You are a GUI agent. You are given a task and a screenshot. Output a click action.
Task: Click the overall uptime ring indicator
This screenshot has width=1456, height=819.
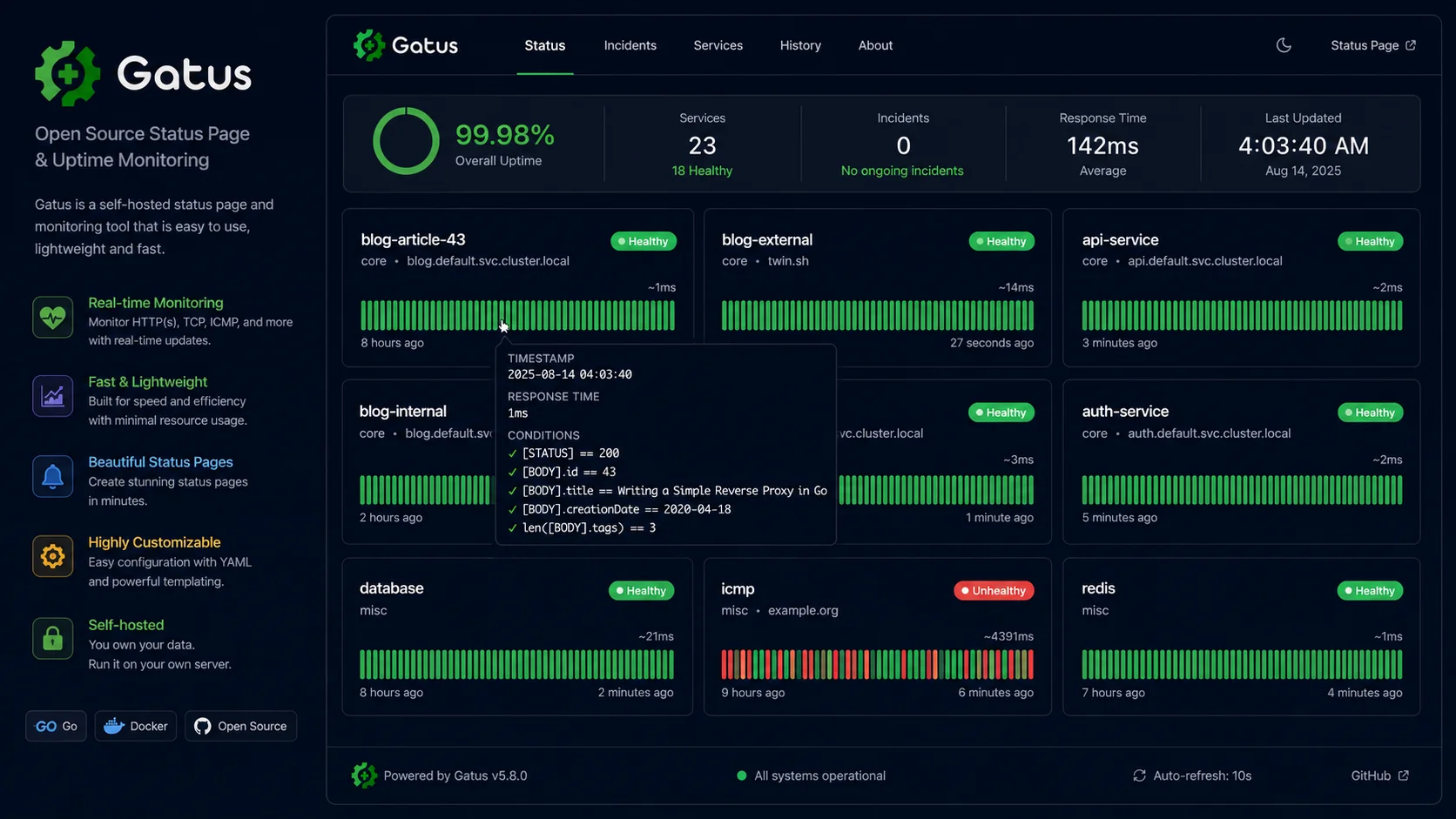tap(406, 141)
